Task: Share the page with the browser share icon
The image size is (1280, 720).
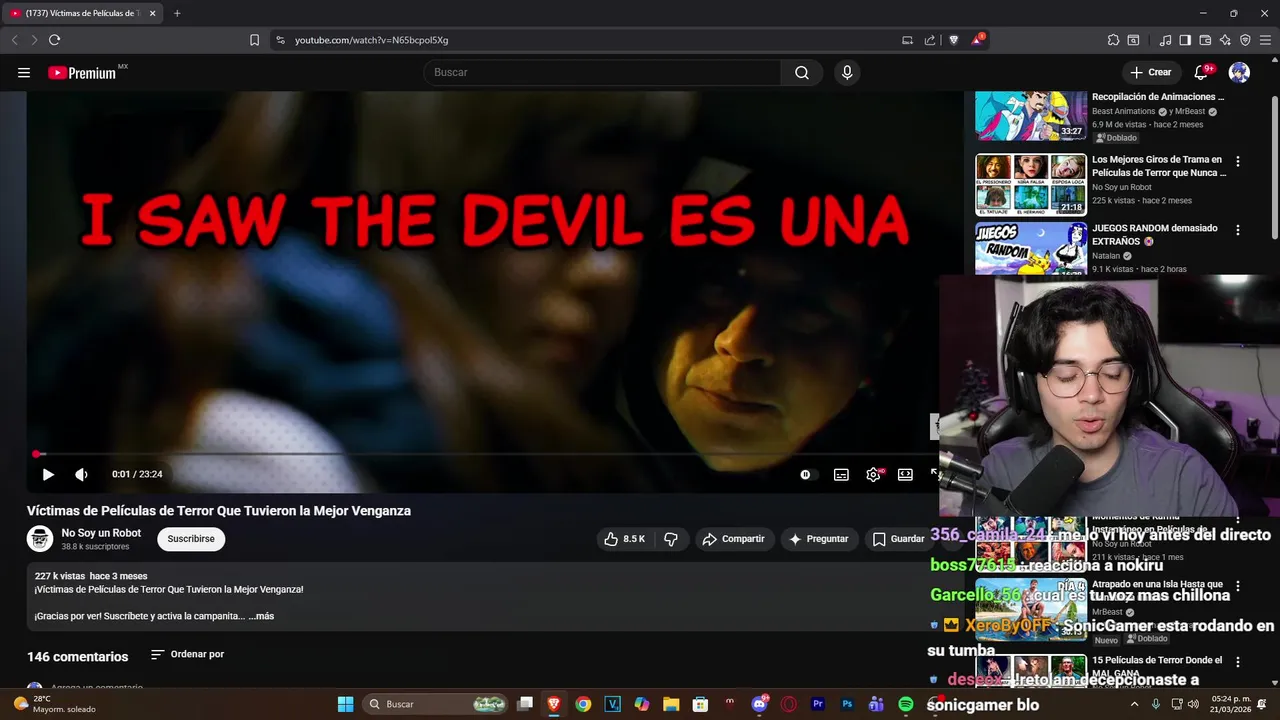Action: click(930, 40)
